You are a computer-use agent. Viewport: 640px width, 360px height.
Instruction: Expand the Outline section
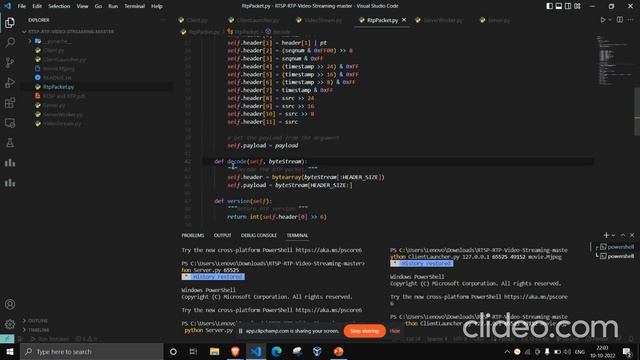[x=35, y=321]
